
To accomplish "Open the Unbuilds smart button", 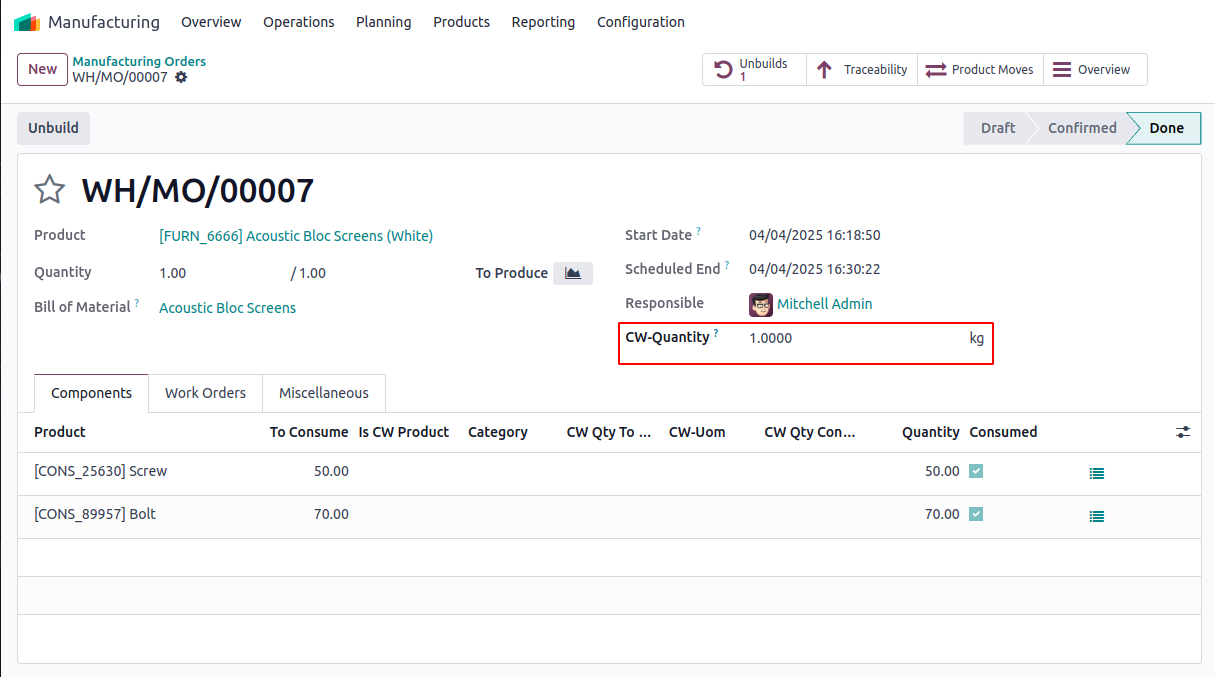I will [x=754, y=70].
